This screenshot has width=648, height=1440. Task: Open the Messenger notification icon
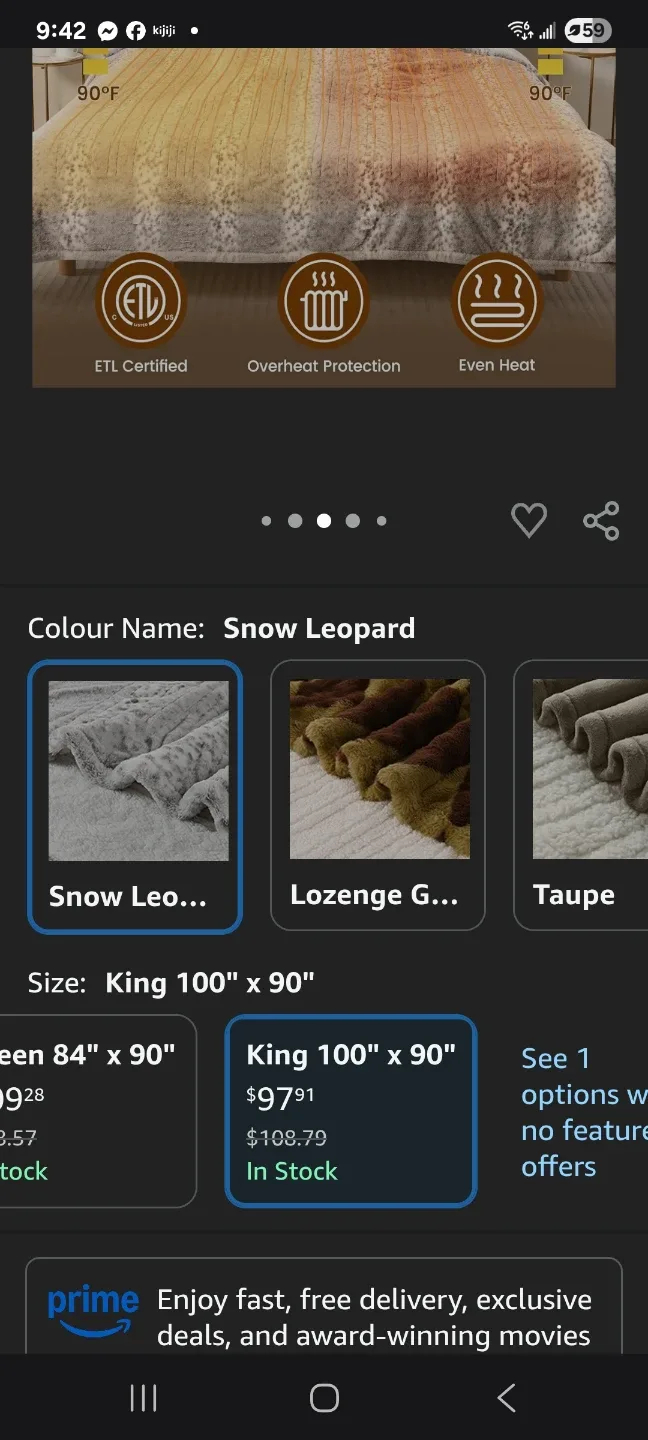106,30
